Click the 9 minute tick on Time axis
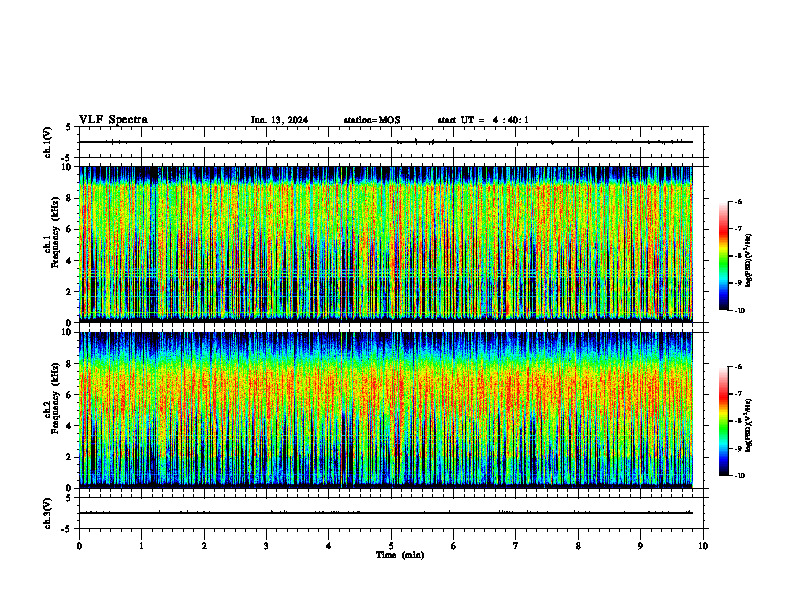Image resolution: width=792 pixels, height=612 pixels. (x=640, y=546)
